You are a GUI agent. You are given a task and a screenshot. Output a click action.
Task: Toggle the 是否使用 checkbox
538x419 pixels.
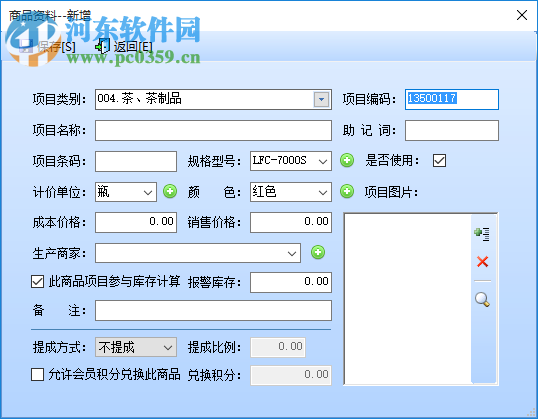439,160
